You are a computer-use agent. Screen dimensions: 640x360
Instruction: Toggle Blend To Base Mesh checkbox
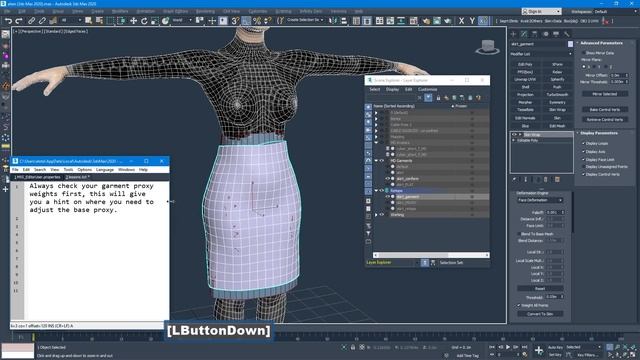coord(519,234)
